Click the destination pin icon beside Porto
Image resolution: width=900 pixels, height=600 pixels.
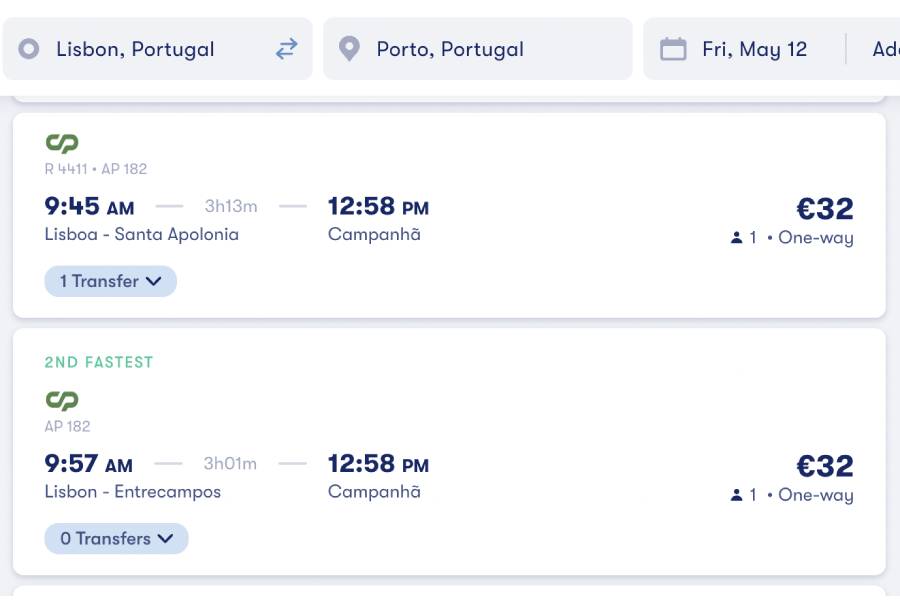pos(349,49)
